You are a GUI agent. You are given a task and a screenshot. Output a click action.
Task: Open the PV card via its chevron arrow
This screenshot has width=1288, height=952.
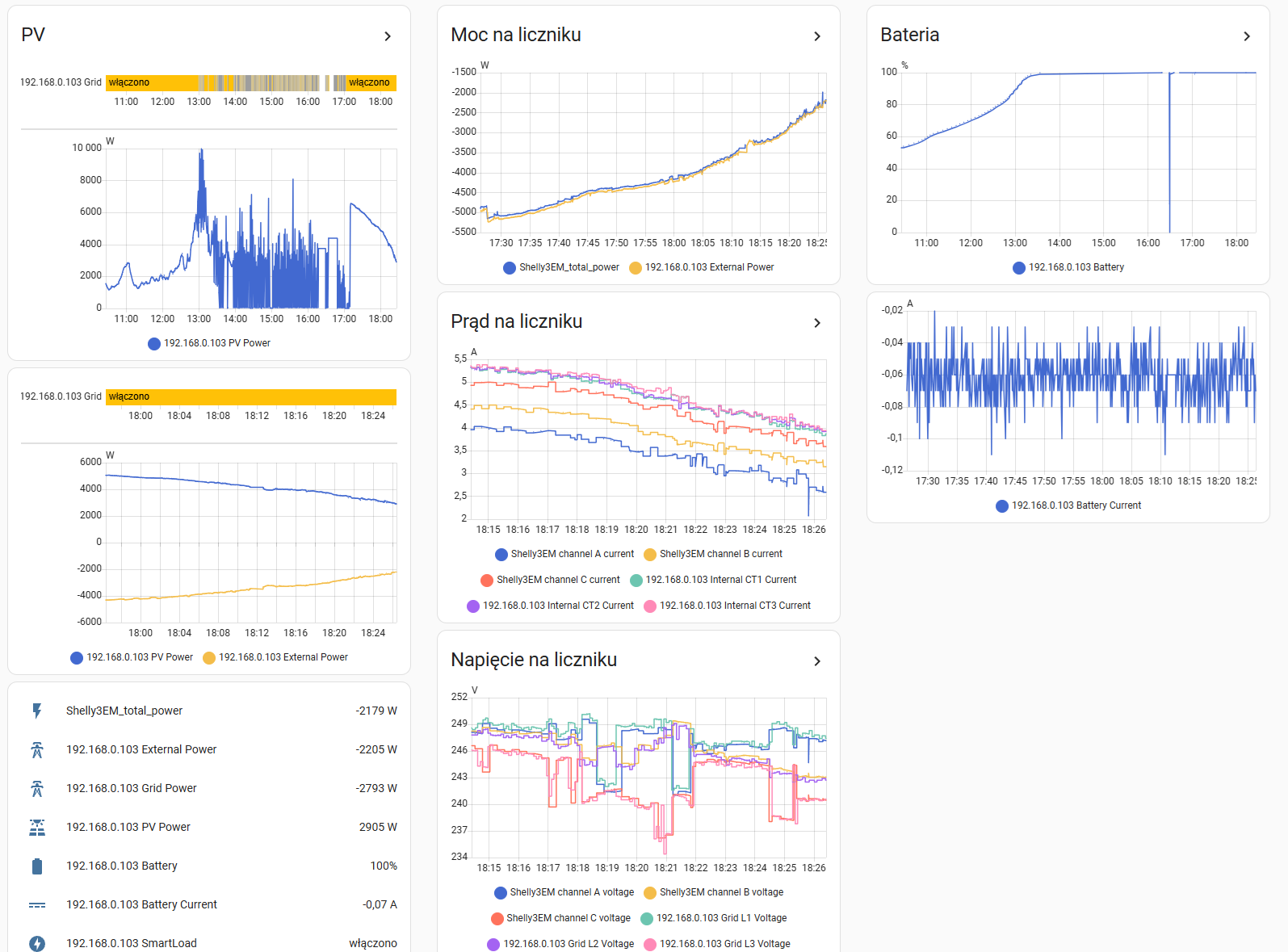click(x=388, y=36)
